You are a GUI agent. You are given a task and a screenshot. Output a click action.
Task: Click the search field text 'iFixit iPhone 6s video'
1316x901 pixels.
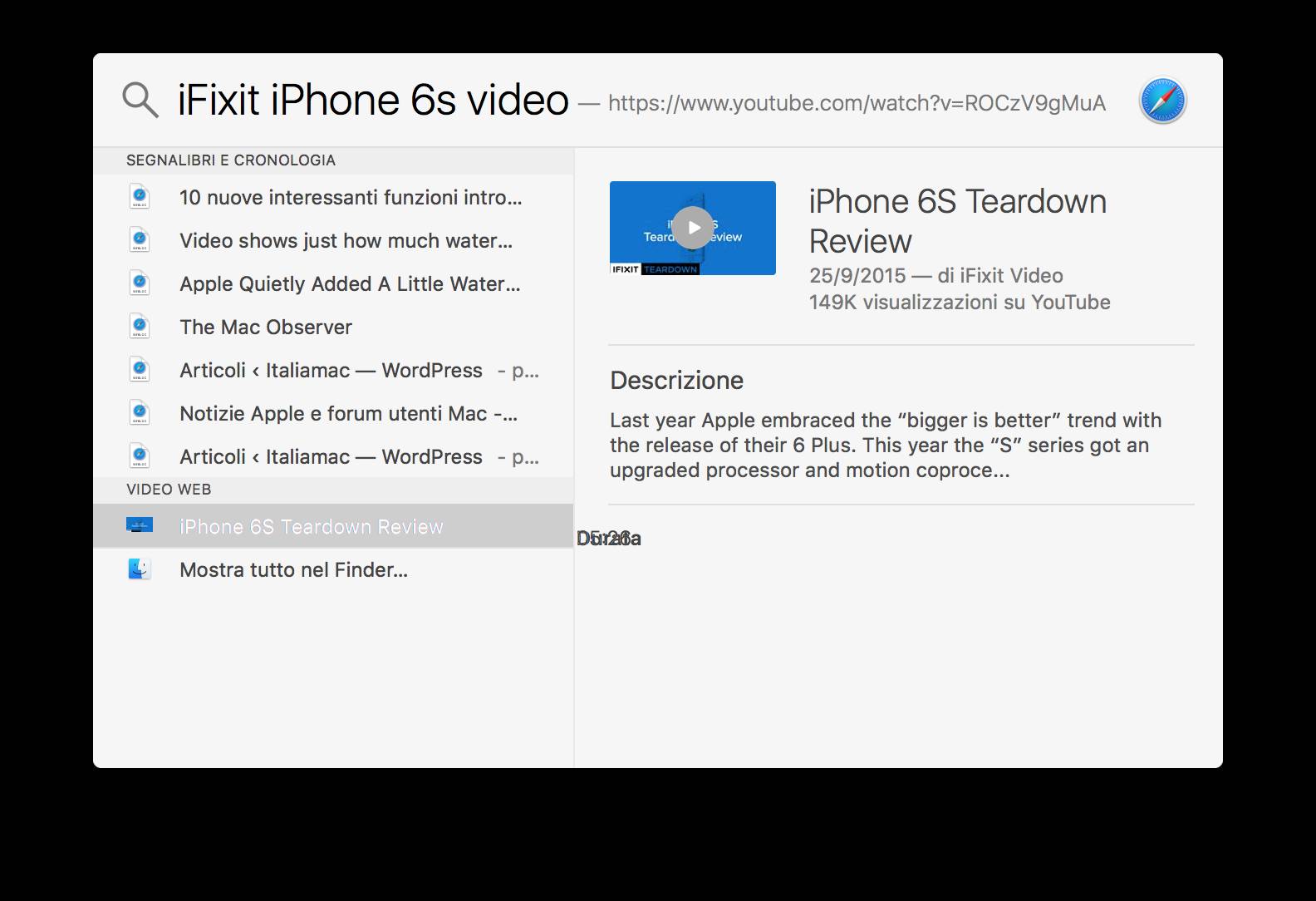[x=373, y=101]
